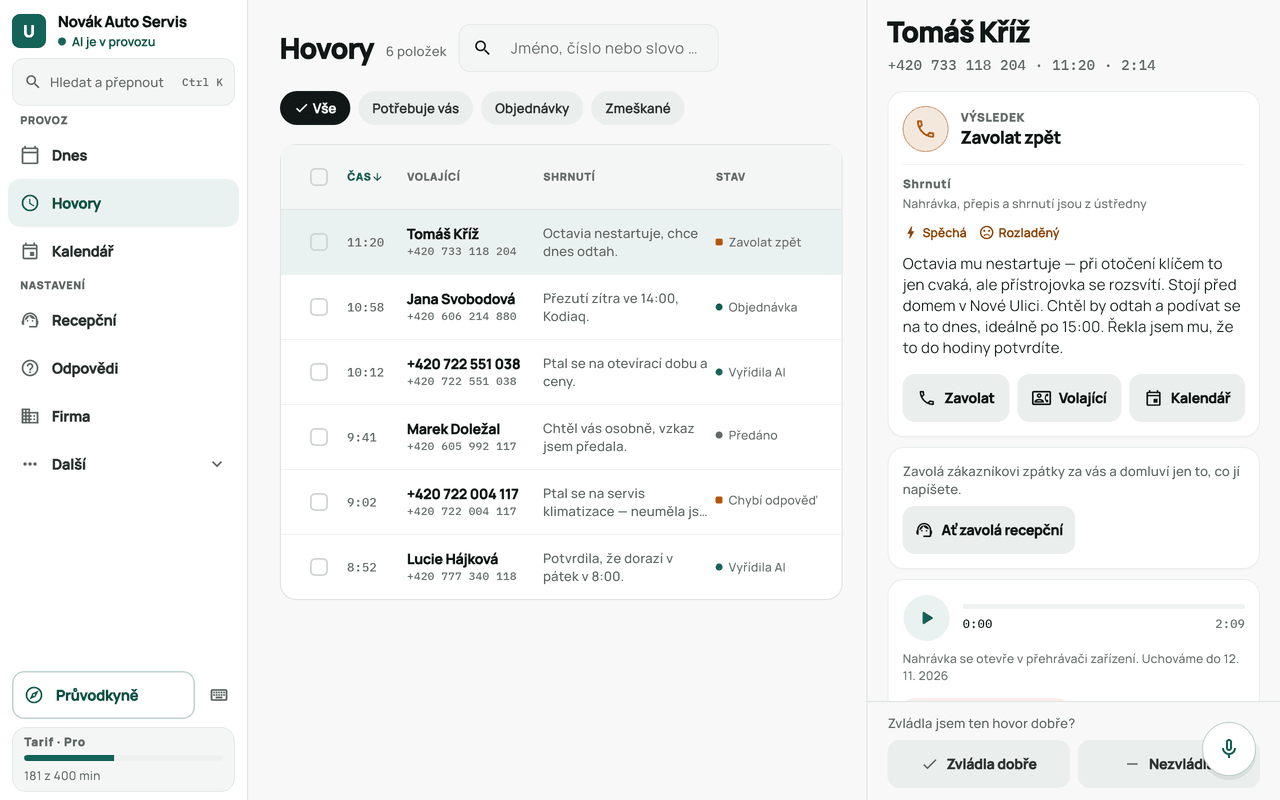Check the Marek Doležal row checkbox
This screenshot has height=800, width=1280.
(319, 437)
